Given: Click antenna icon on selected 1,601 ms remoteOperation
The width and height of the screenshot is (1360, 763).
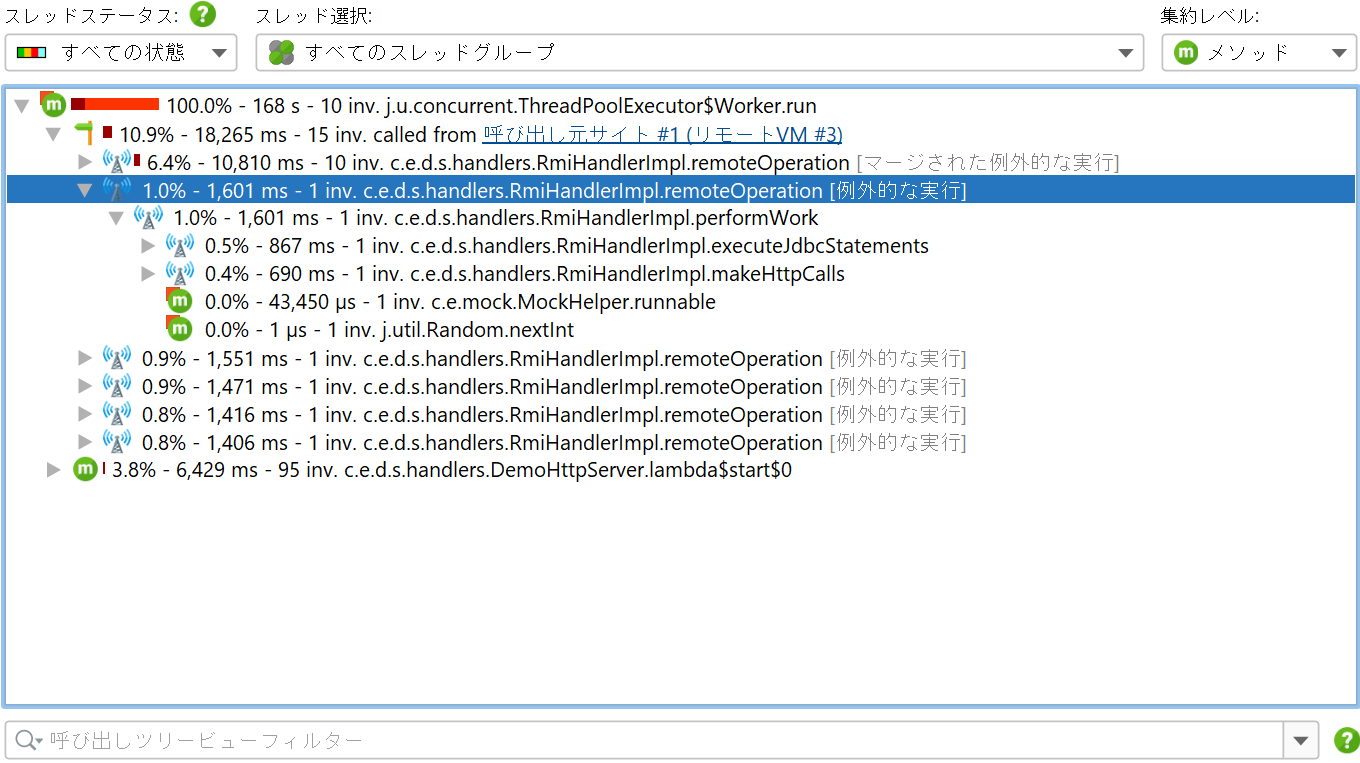Looking at the screenshot, I should (117, 190).
